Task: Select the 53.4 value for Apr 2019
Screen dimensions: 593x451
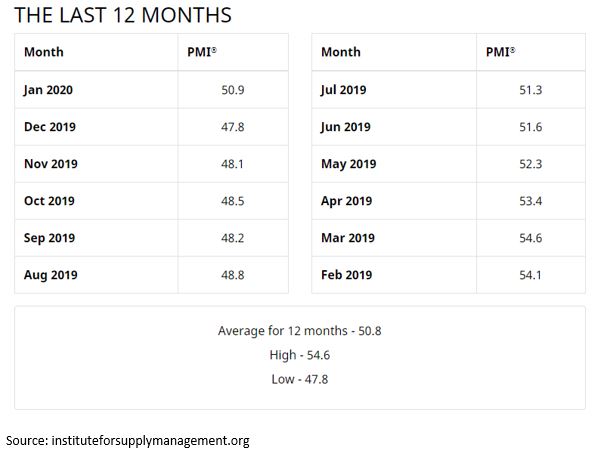Action: (x=531, y=201)
